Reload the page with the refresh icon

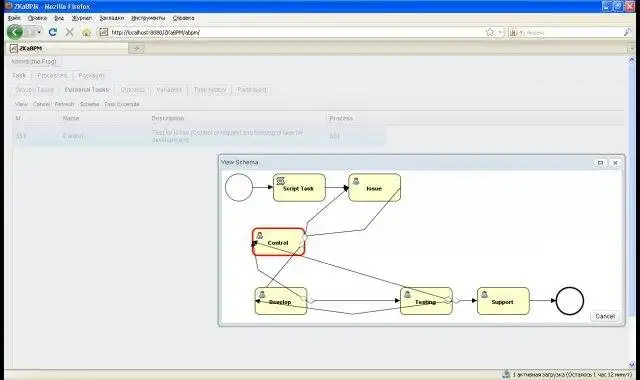(x=53, y=32)
